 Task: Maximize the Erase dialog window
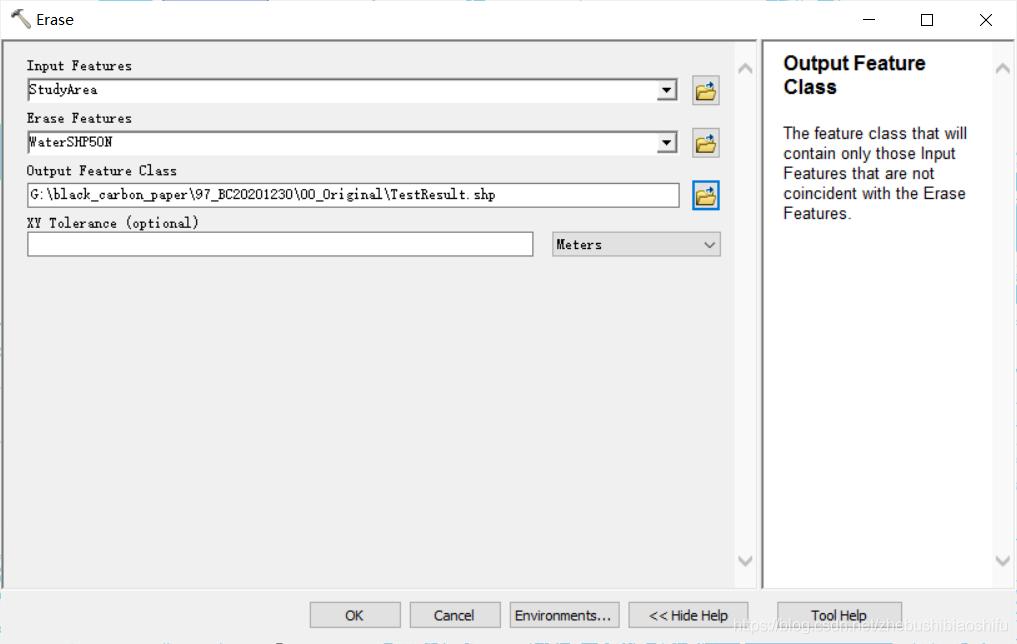pos(927,20)
